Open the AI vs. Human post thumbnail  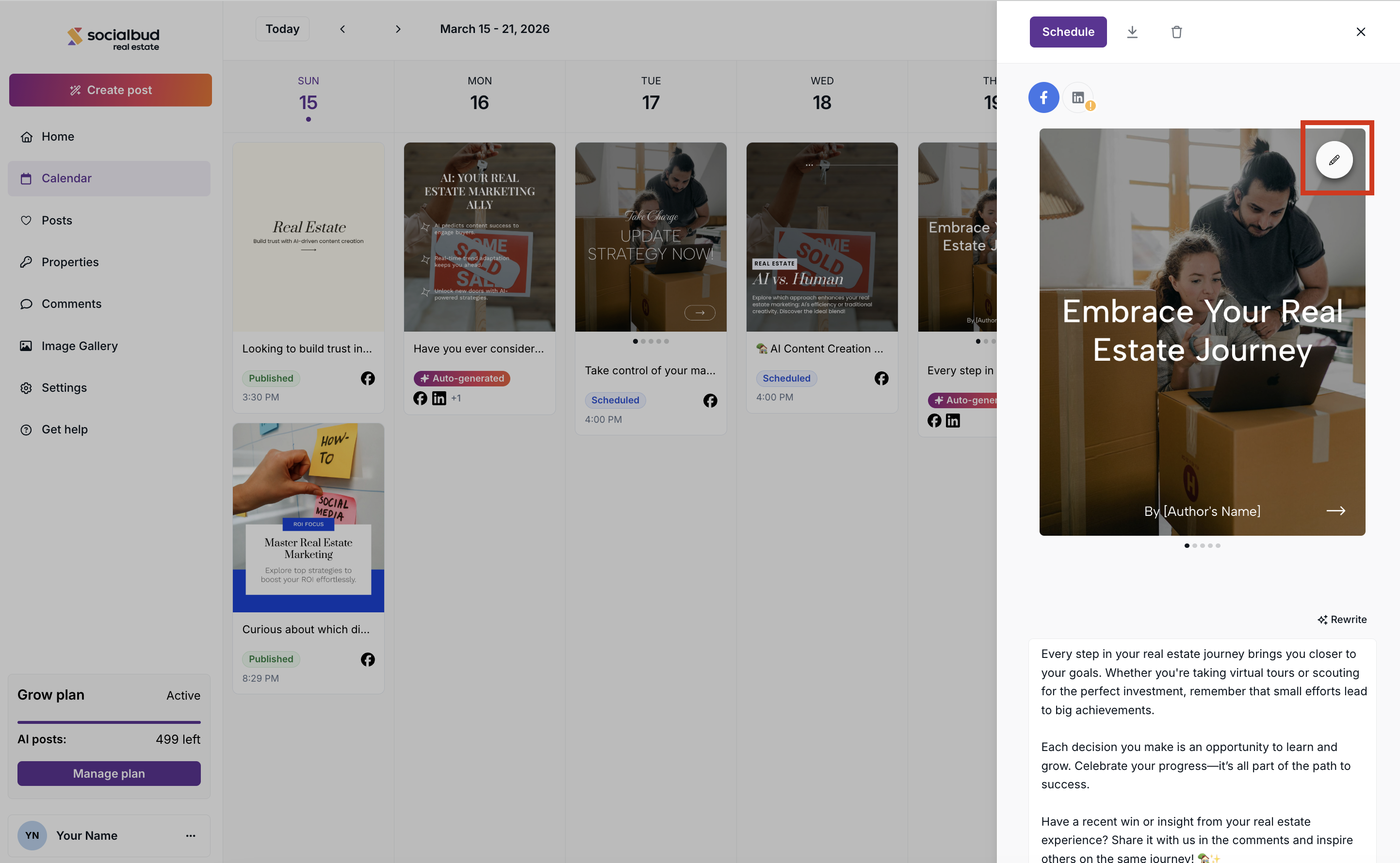click(x=822, y=237)
